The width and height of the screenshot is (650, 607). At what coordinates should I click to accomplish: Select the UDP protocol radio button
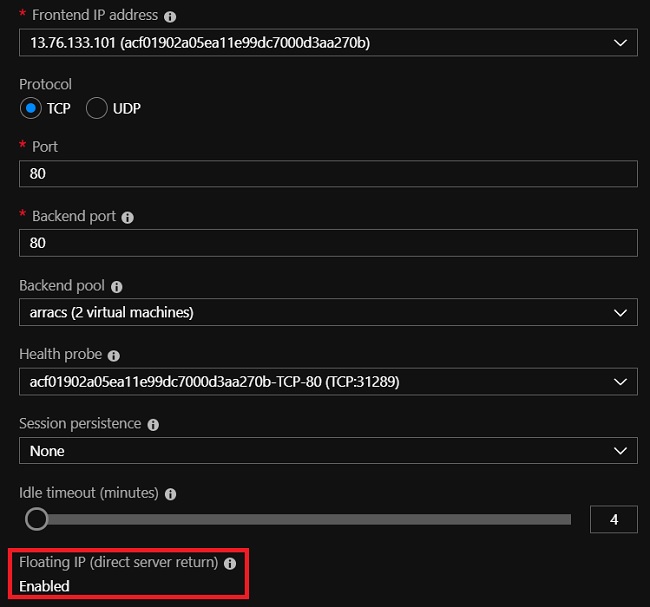97,108
